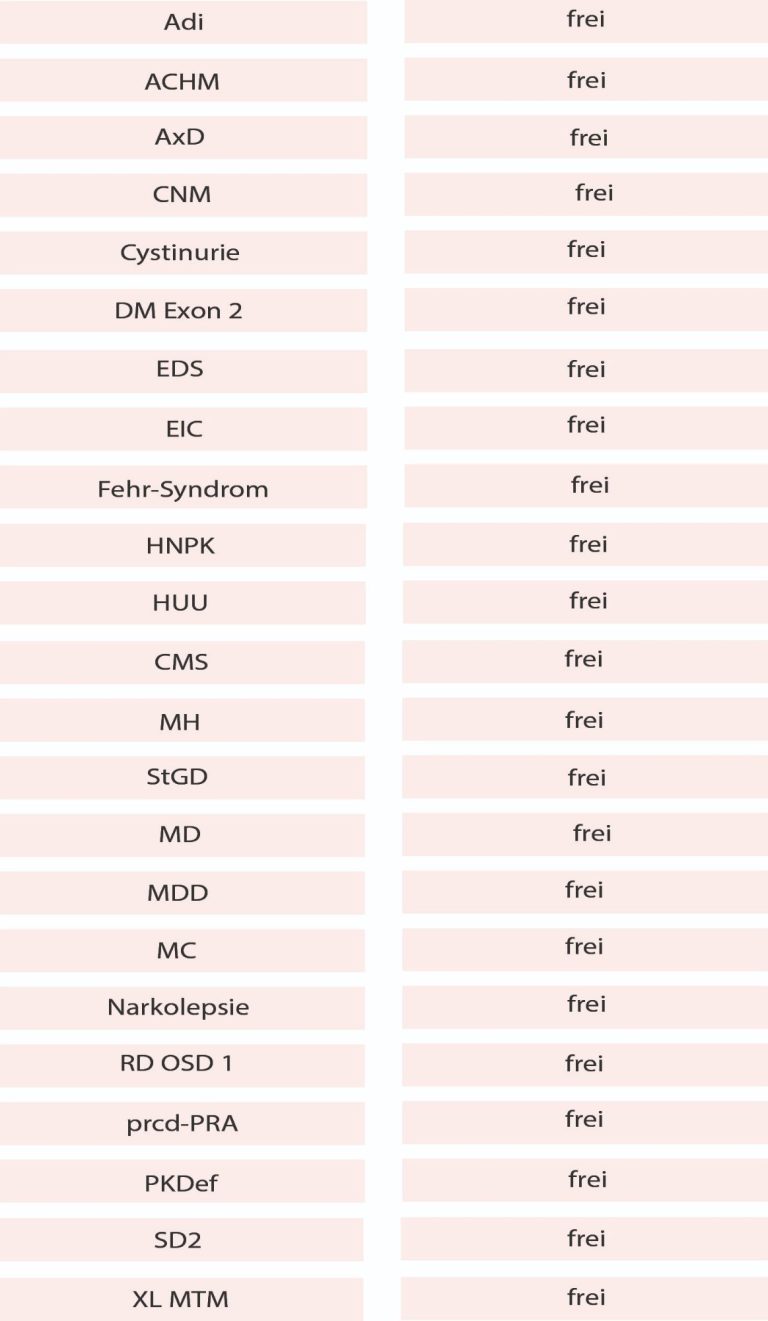Select the Narkolepsie label

click(x=178, y=1007)
